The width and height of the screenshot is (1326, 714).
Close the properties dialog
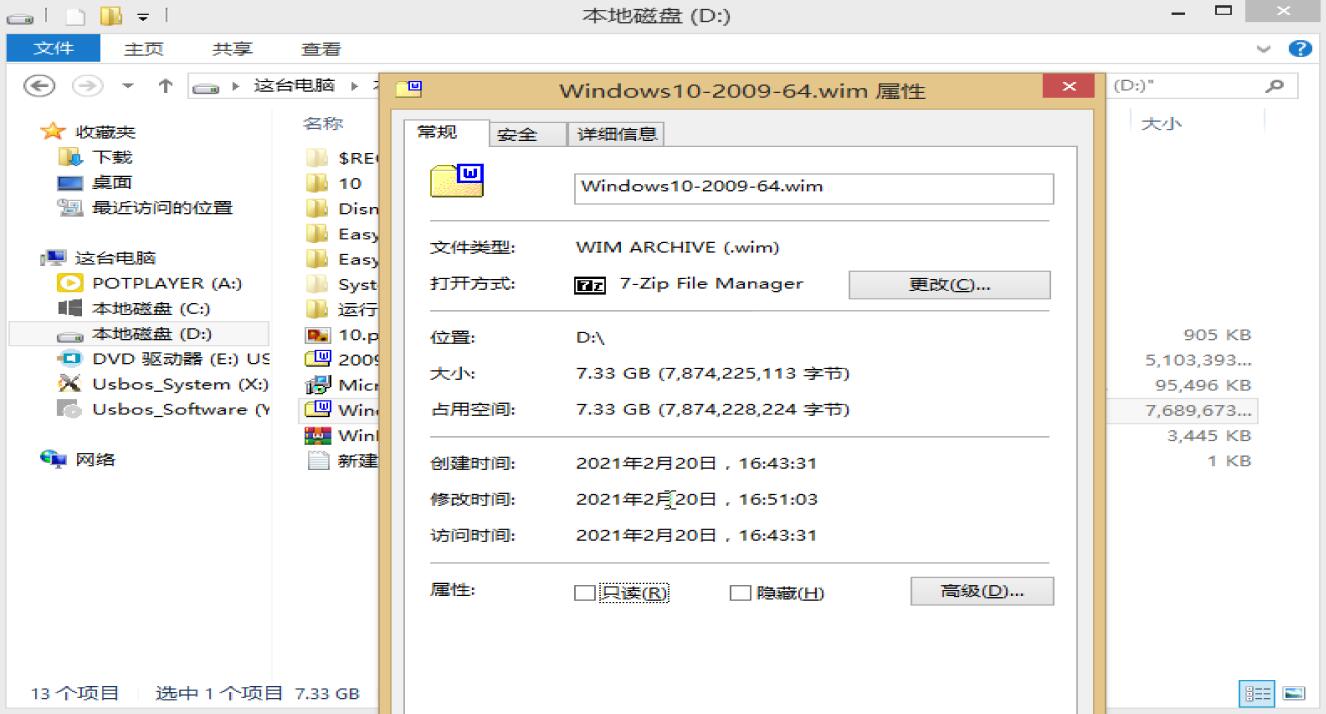pyautogui.click(x=1067, y=86)
